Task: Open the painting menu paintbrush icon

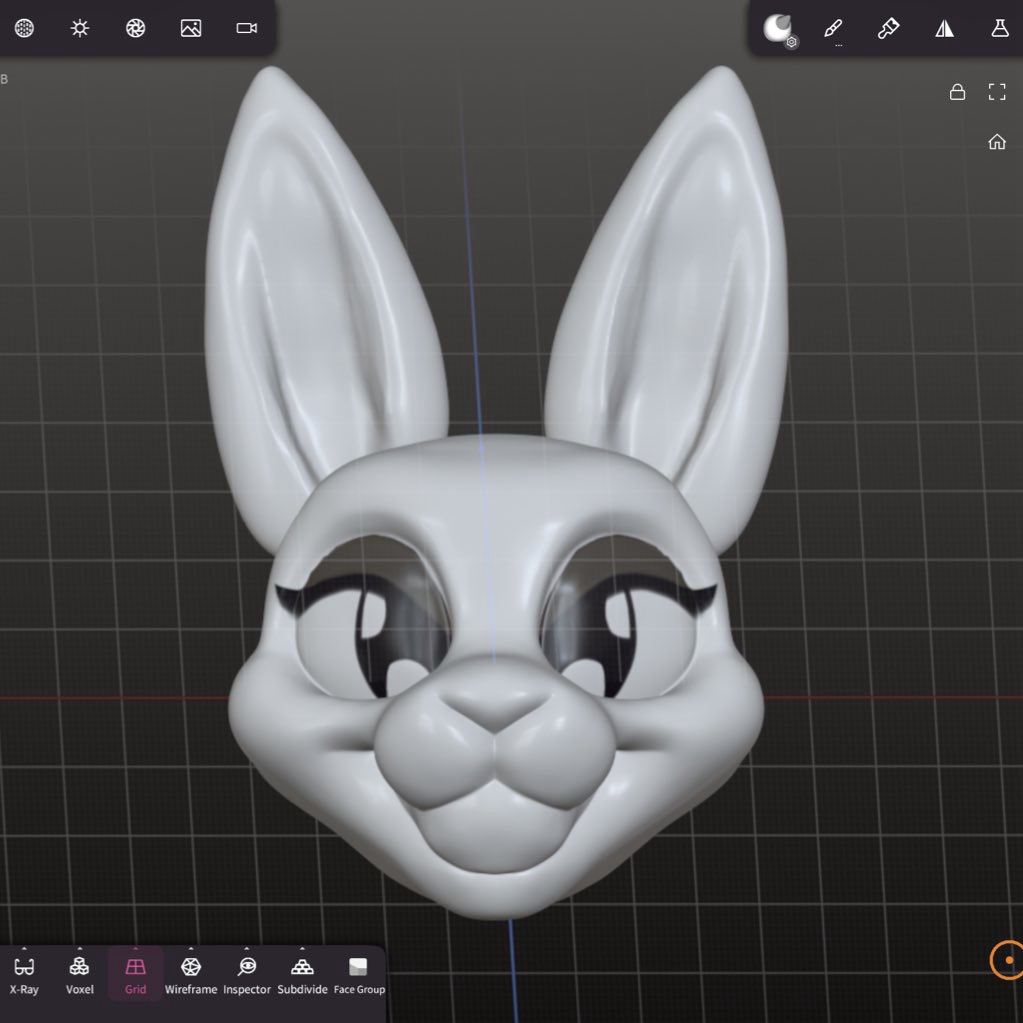Action: [x=888, y=28]
